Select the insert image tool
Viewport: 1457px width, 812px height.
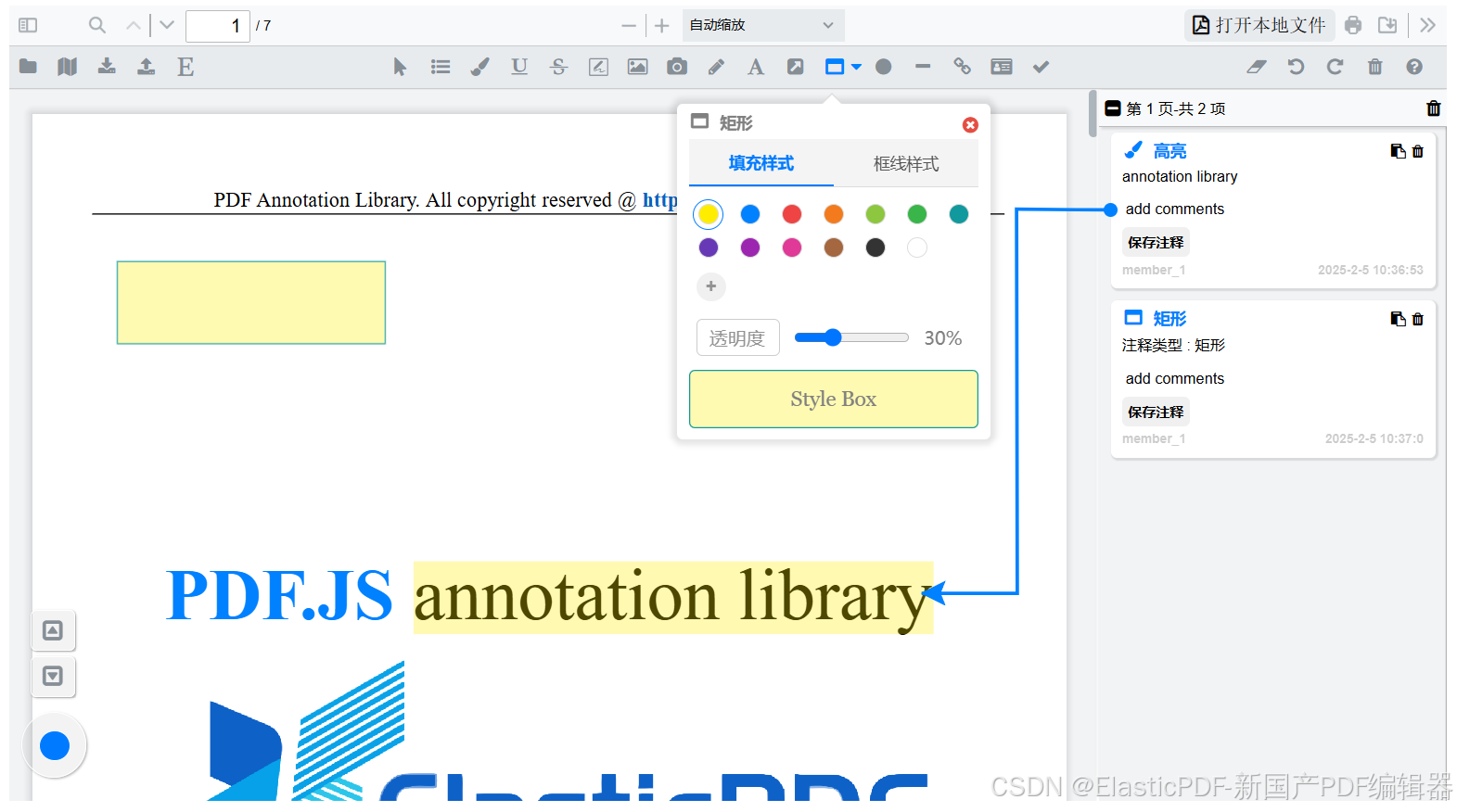click(638, 67)
